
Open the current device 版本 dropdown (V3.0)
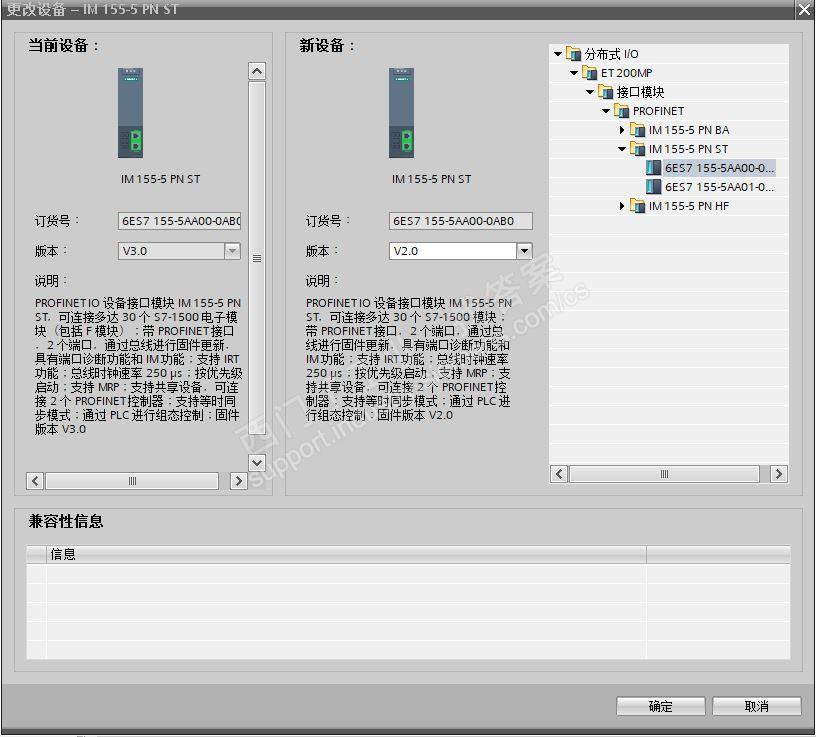pos(232,251)
